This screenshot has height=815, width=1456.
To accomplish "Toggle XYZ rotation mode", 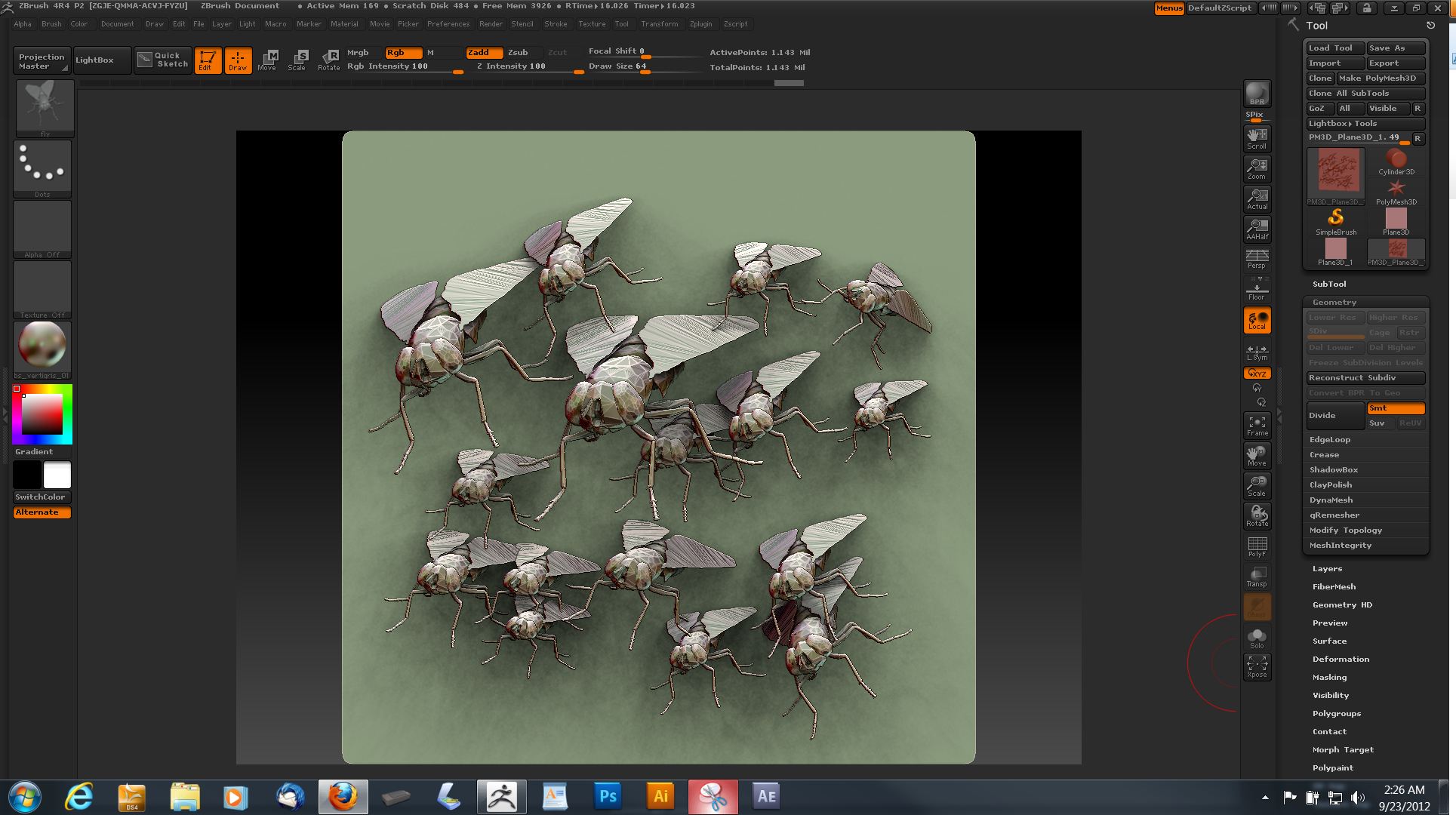I will click(1257, 374).
